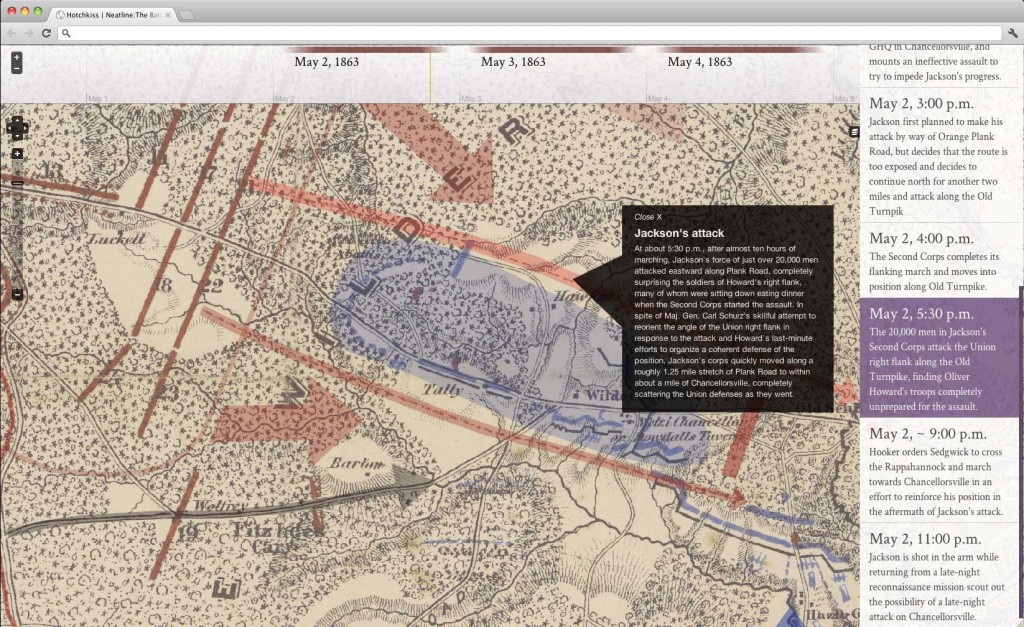This screenshot has height=627, width=1024.
Task: Open the browser wrench settings menu
Action: pos(1013,33)
